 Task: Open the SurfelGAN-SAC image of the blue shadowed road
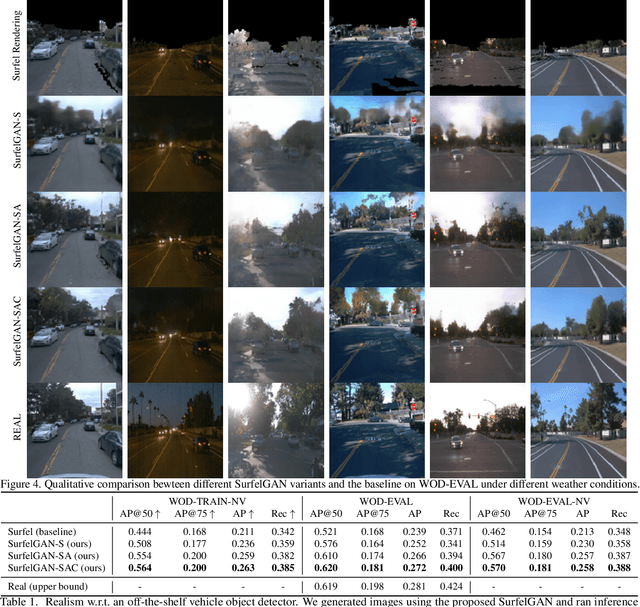[377, 335]
